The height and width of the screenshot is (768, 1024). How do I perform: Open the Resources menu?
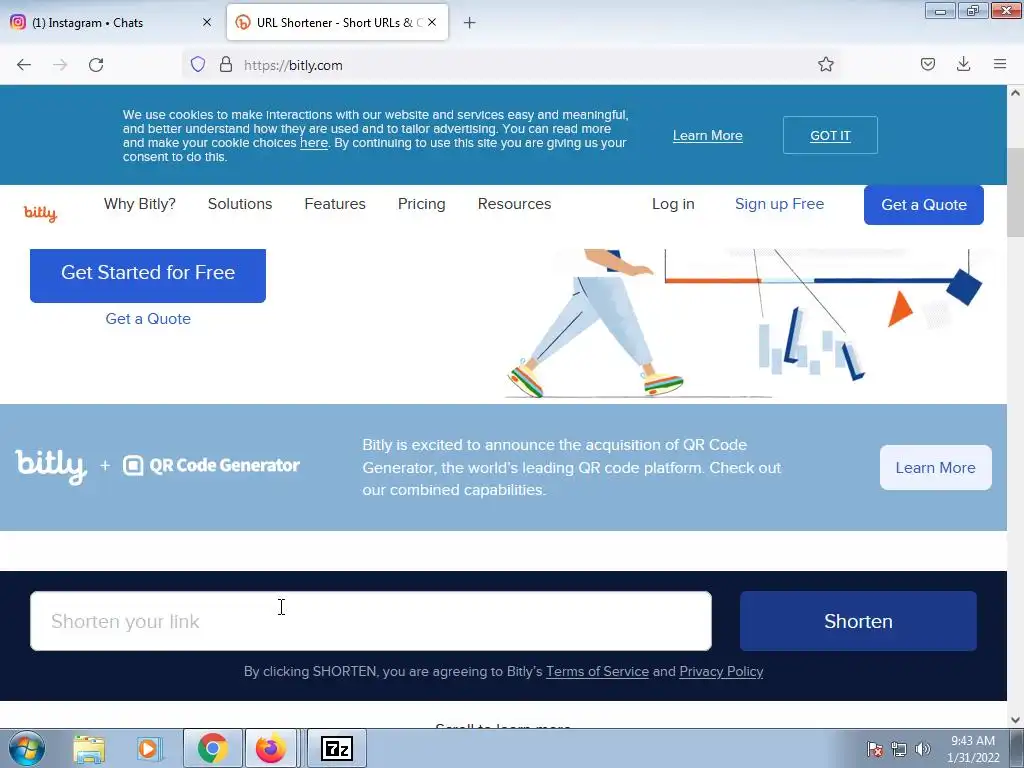515,204
